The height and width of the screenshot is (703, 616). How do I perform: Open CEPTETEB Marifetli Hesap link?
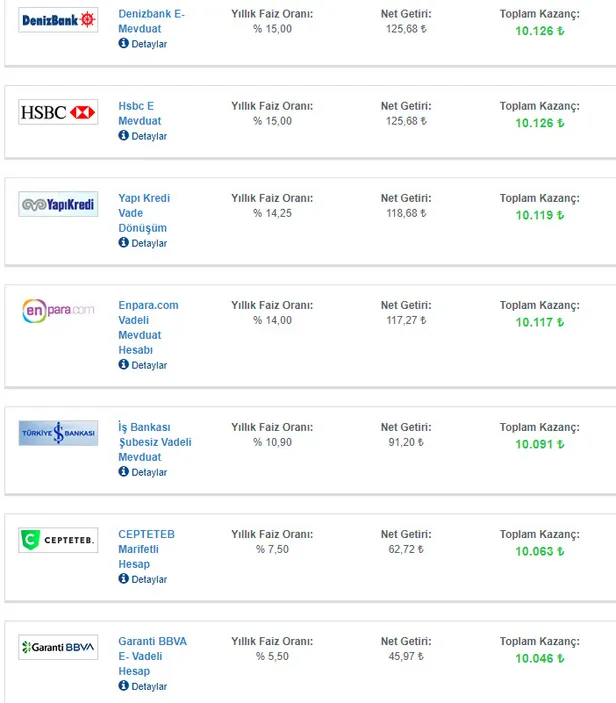146,549
